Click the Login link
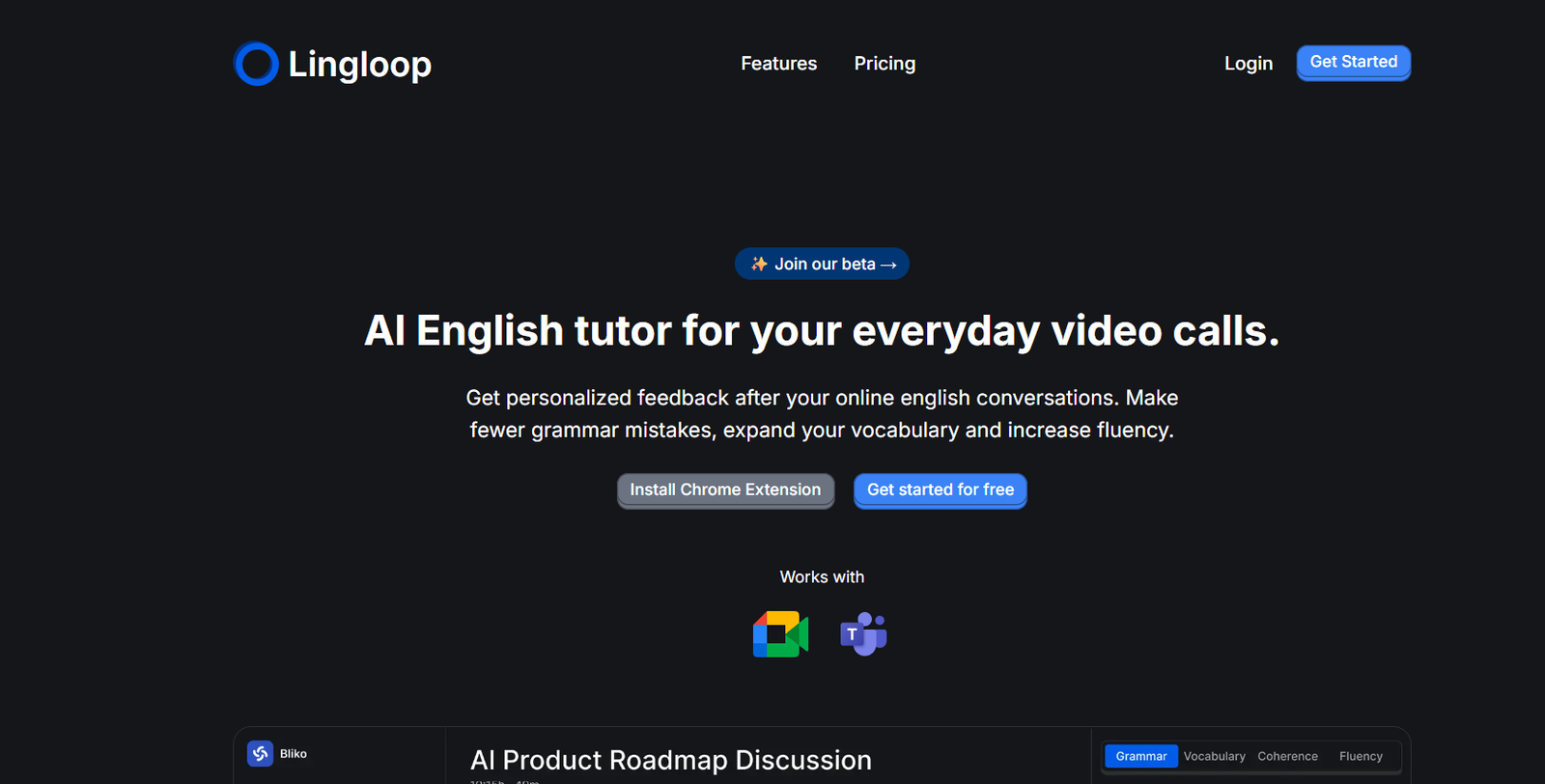The image size is (1545, 784). point(1248,64)
